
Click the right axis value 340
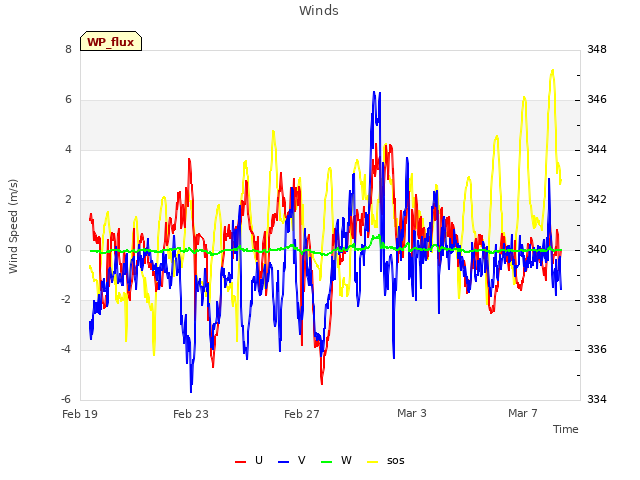click(597, 249)
